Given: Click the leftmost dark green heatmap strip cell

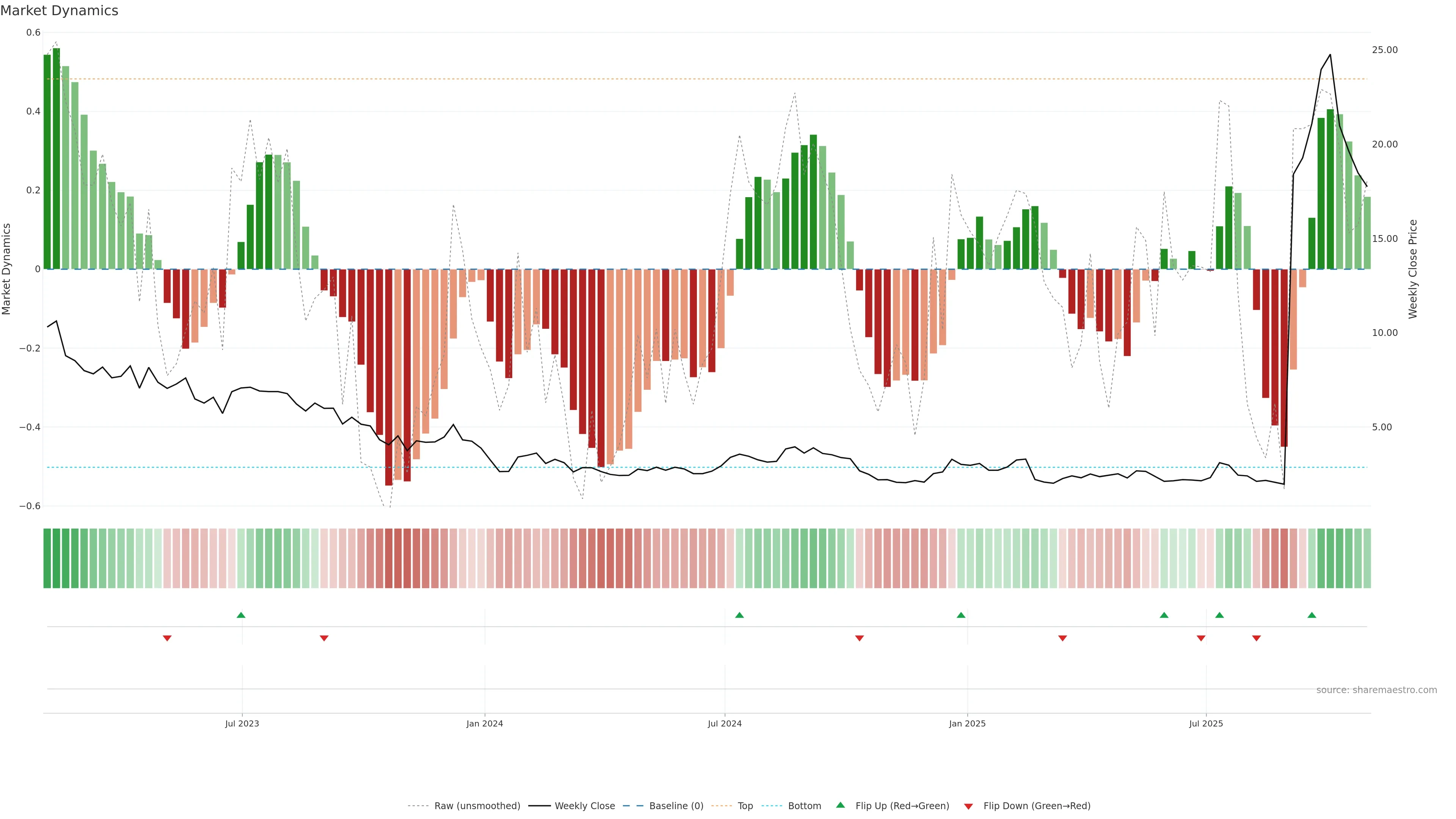Looking at the screenshot, I should 47,559.
